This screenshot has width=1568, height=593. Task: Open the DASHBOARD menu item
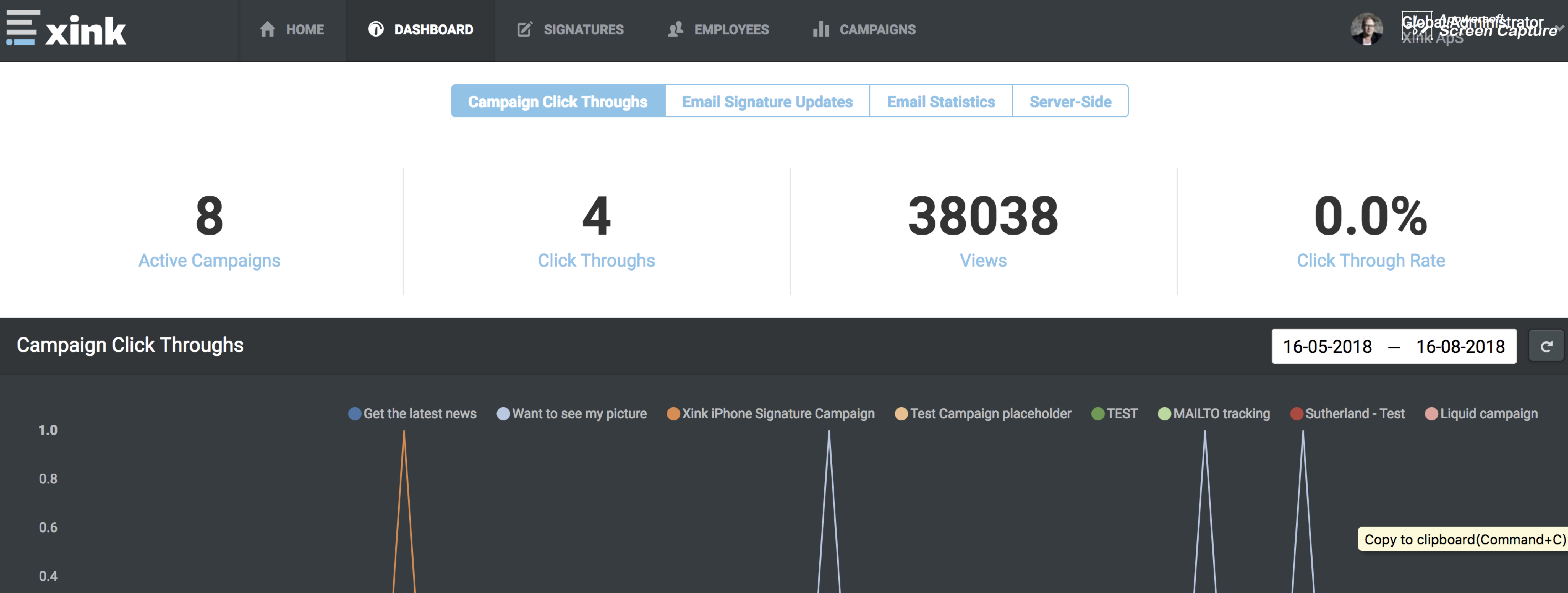(x=420, y=29)
